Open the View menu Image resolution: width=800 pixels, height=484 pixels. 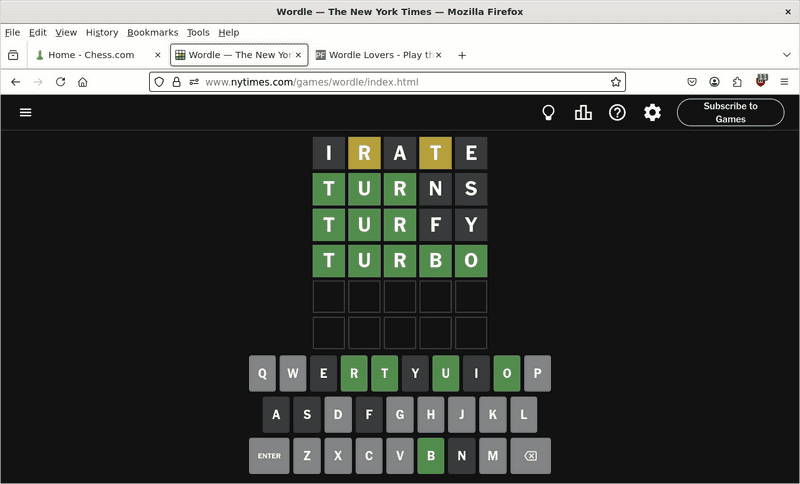[x=66, y=32]
